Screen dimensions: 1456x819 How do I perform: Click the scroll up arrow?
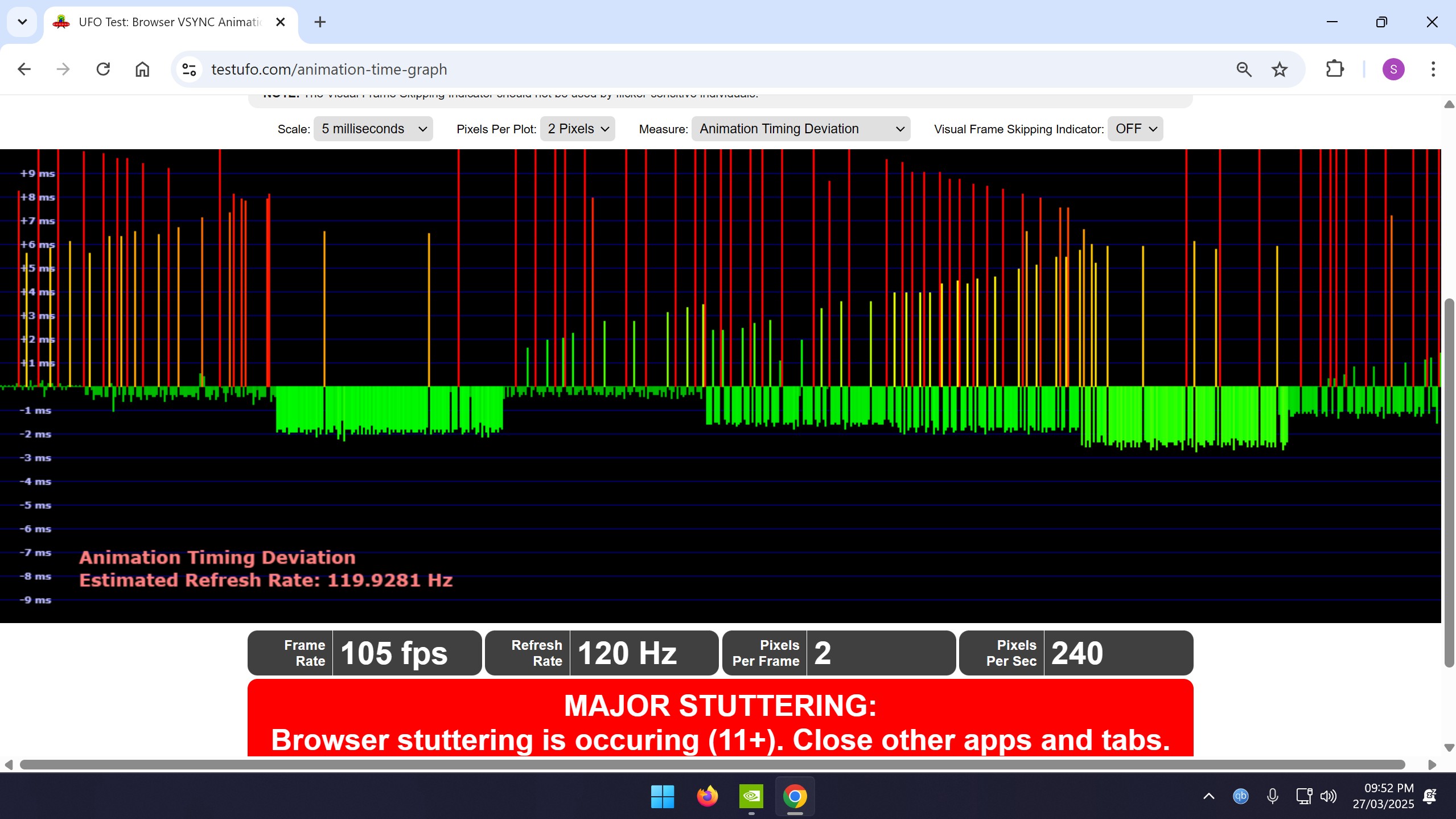1449,105
